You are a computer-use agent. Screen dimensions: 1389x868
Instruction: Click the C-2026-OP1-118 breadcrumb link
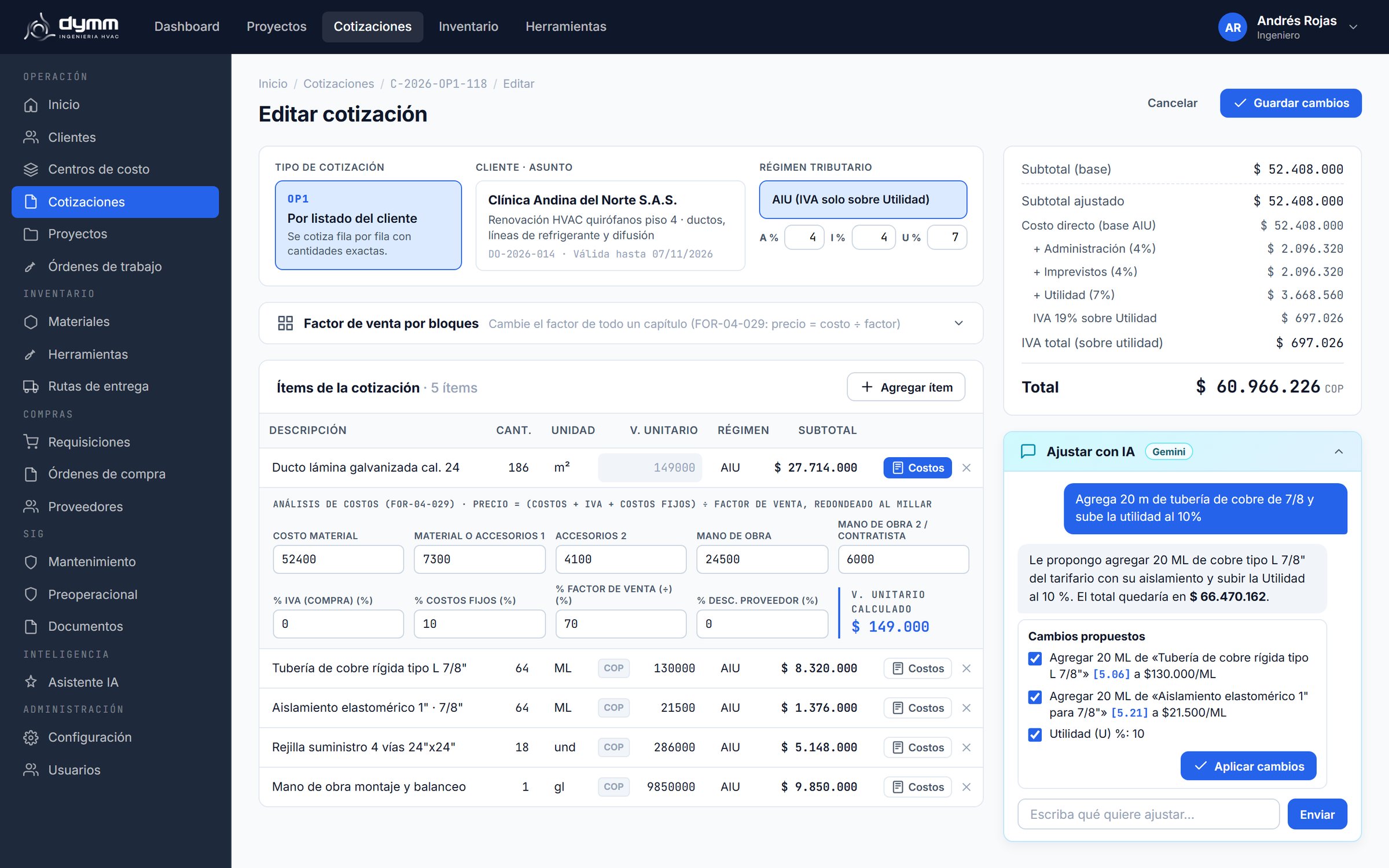coord(438,84)
